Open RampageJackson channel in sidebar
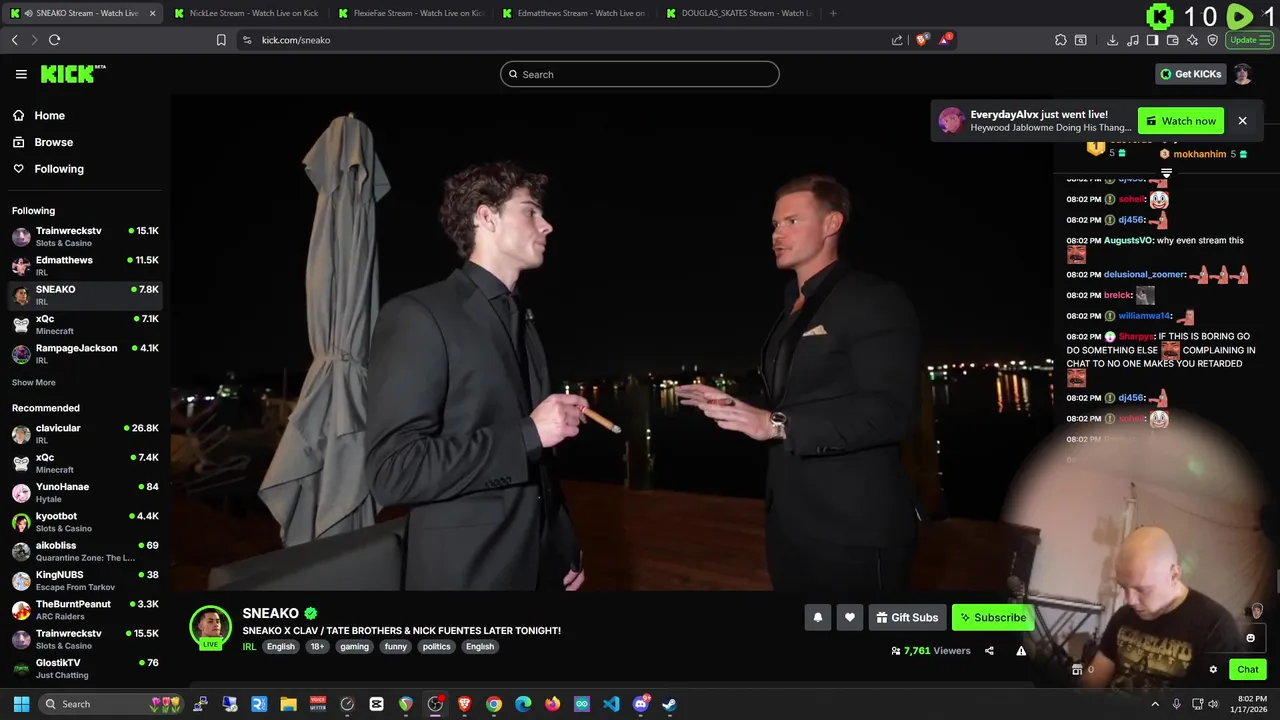Image resolution: width=1280 pixels, height=720 pixels. click(85, 353)
